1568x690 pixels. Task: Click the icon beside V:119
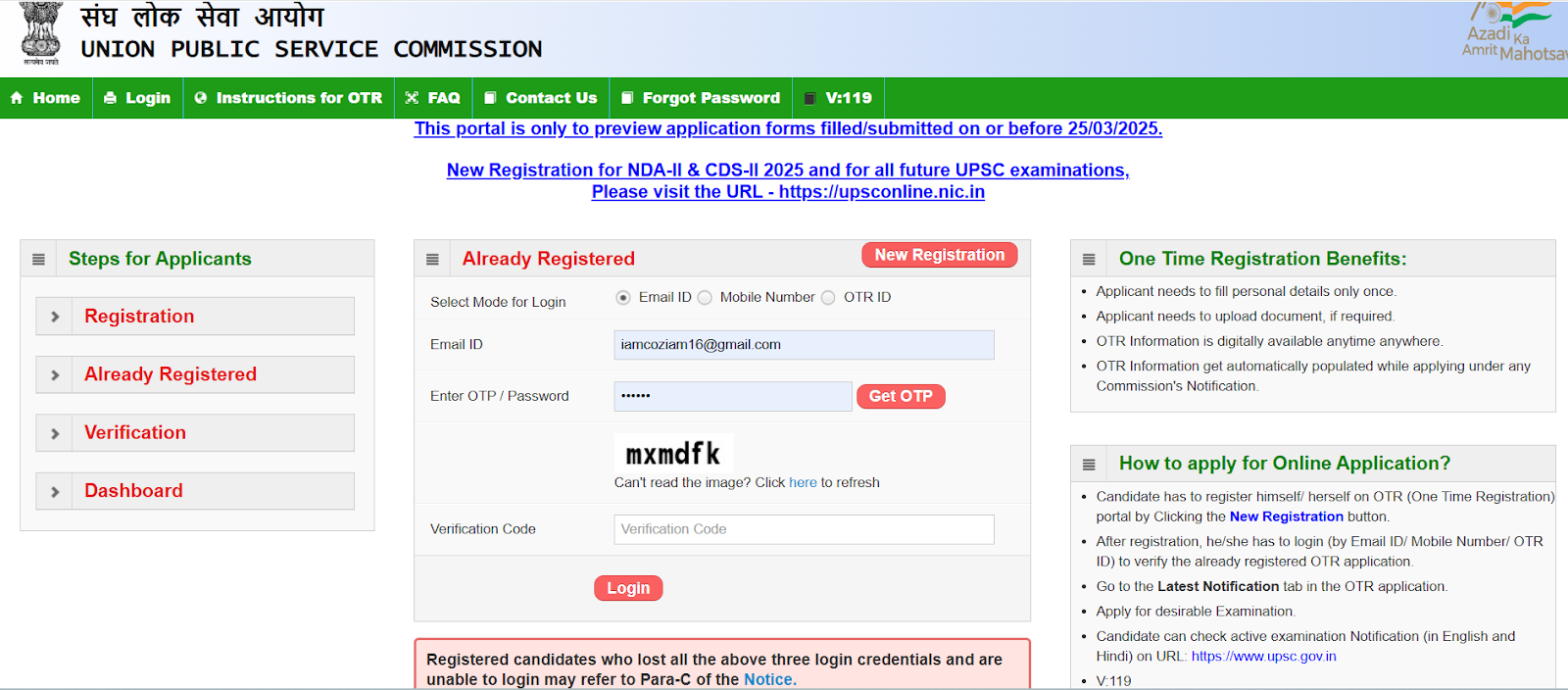(x=809, y=98)
